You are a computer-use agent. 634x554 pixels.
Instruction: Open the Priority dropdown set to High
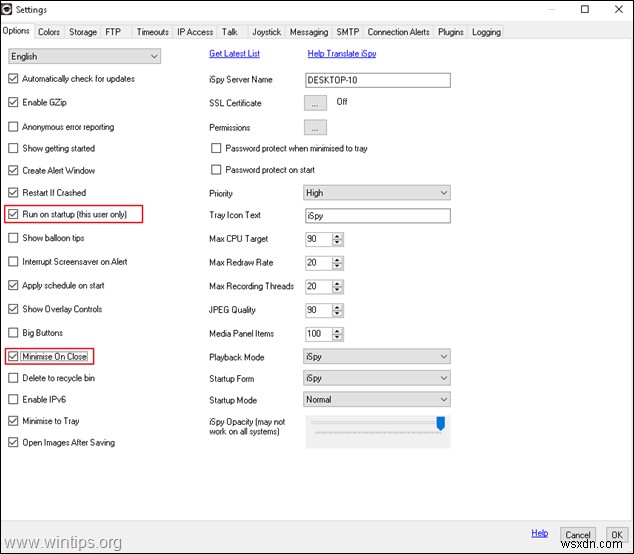click(x=376, y=192)
